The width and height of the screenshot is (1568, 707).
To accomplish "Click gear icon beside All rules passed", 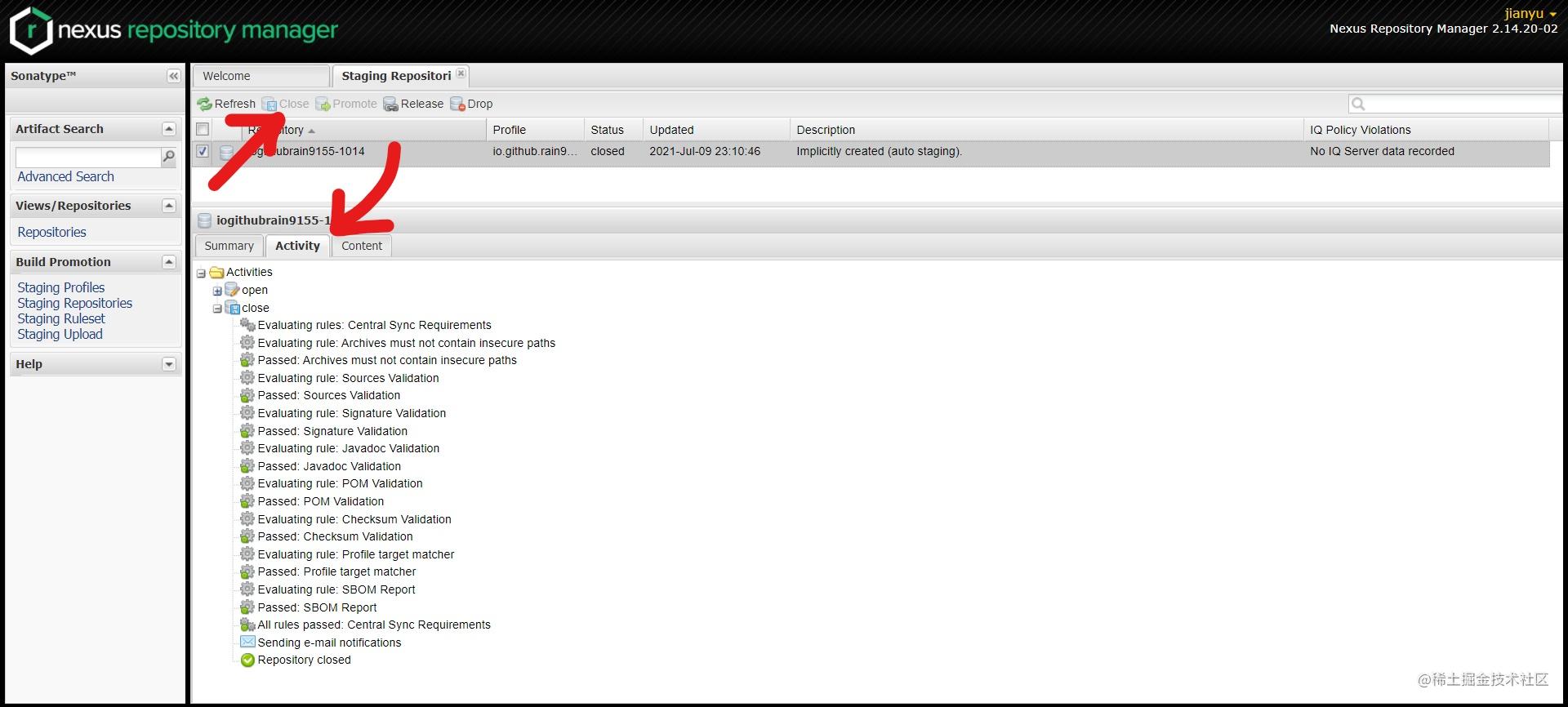I will [247, 625].
